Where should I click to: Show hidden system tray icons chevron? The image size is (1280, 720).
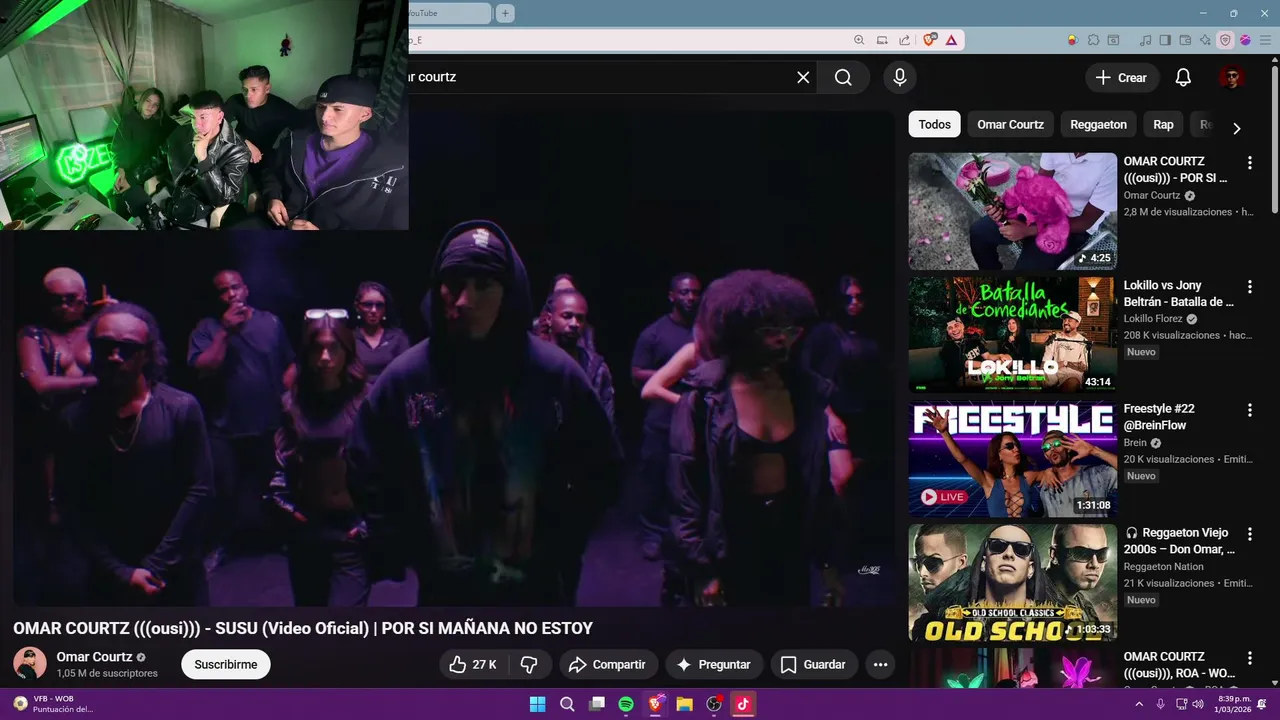click(x=1140, y=704)
